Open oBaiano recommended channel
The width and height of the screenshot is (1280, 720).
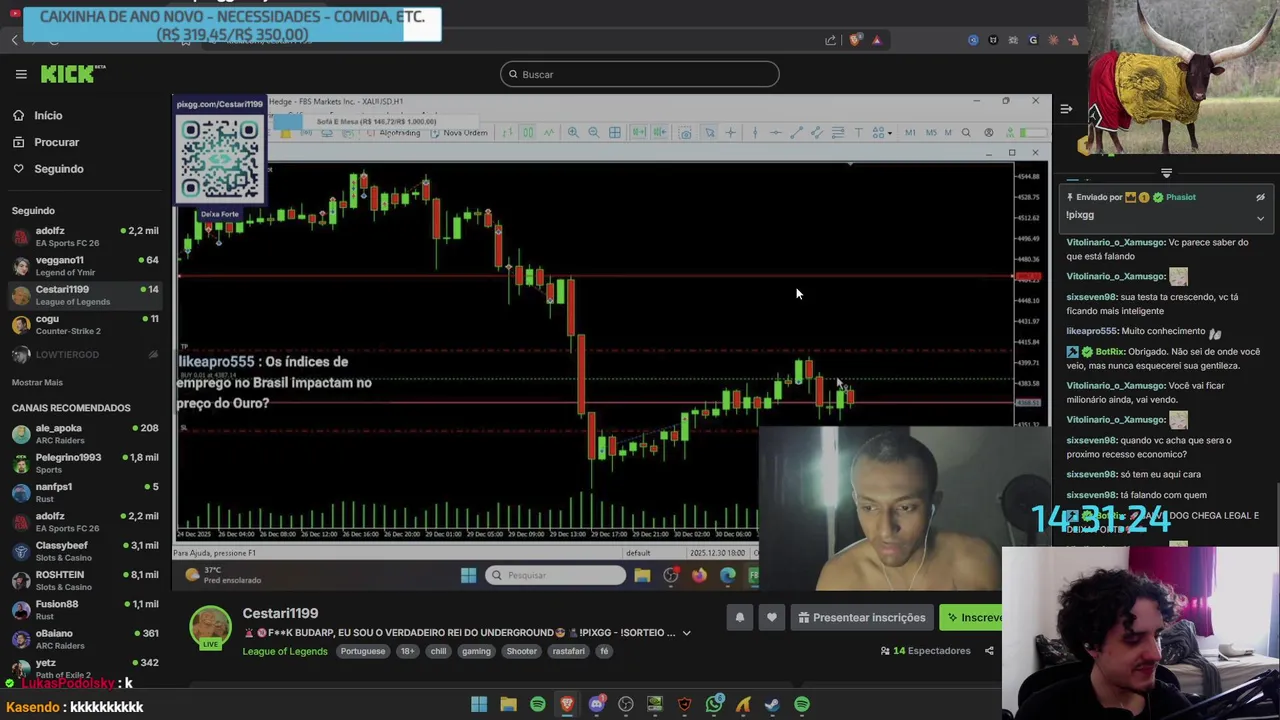[x=85, y=638]
